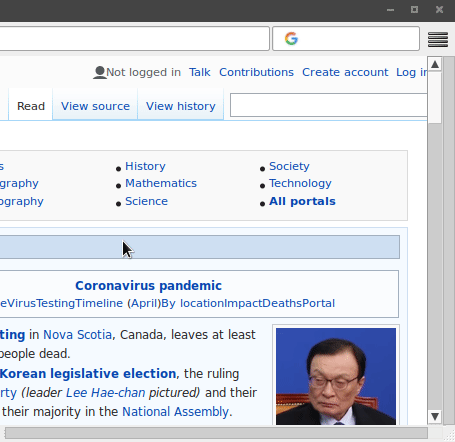This screenshot has height=442, width=455.
Task: Maximize the browser window
Action: (414, 10)
